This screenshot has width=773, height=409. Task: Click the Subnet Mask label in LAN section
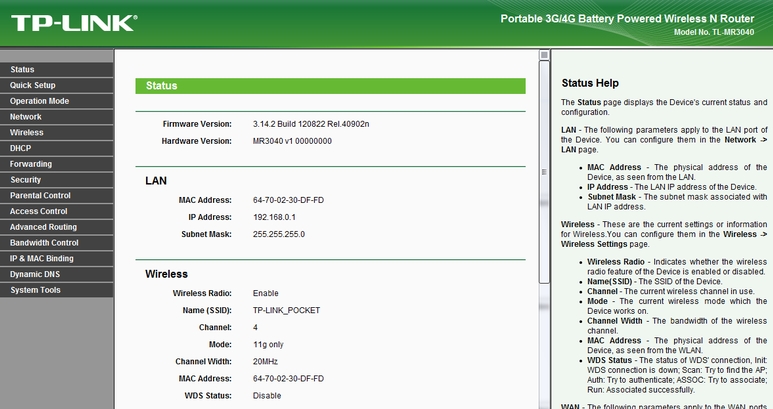pyautogui.click(x=206, y=234)
